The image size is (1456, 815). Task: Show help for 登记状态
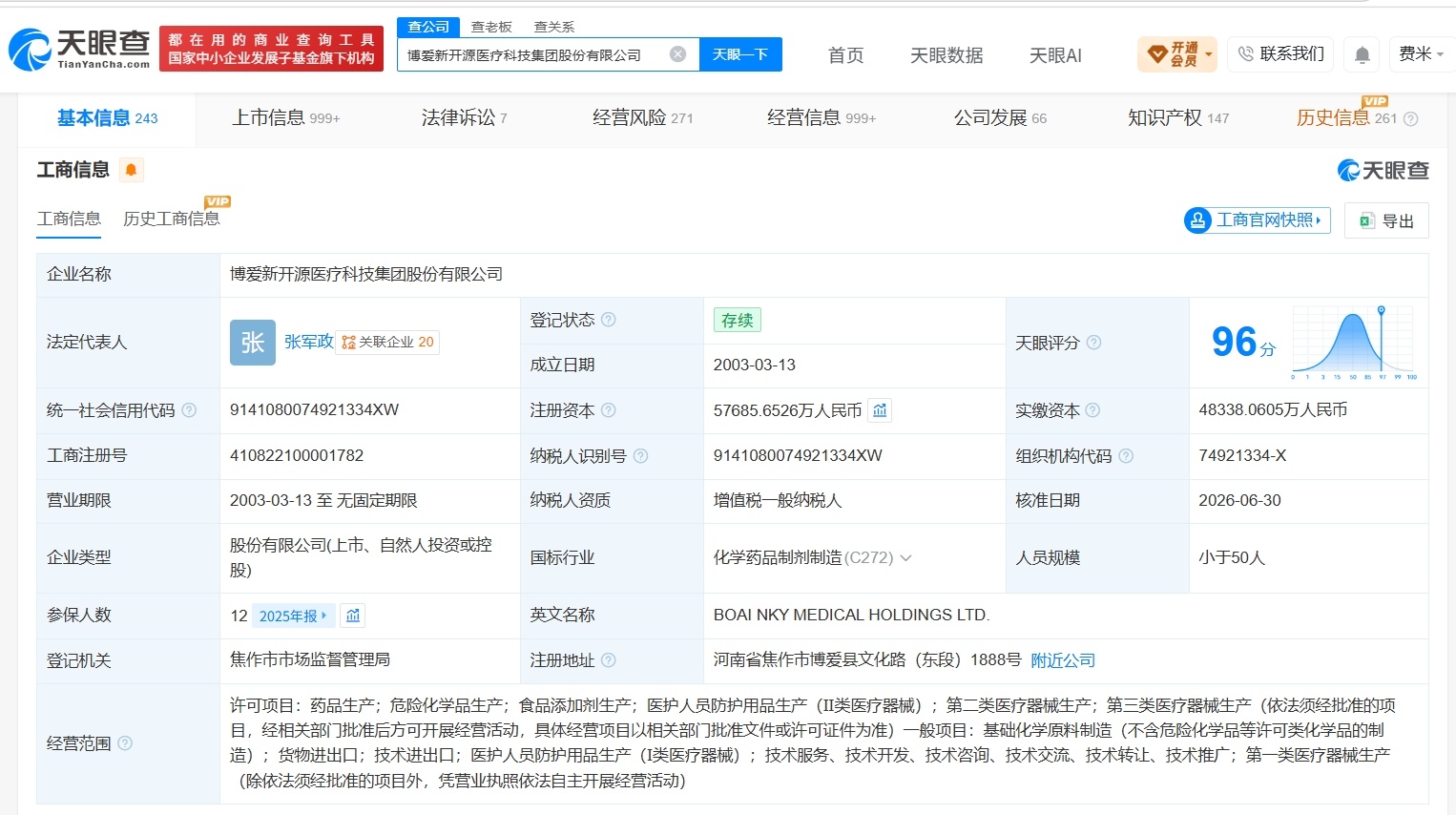(x=608, y=320)
